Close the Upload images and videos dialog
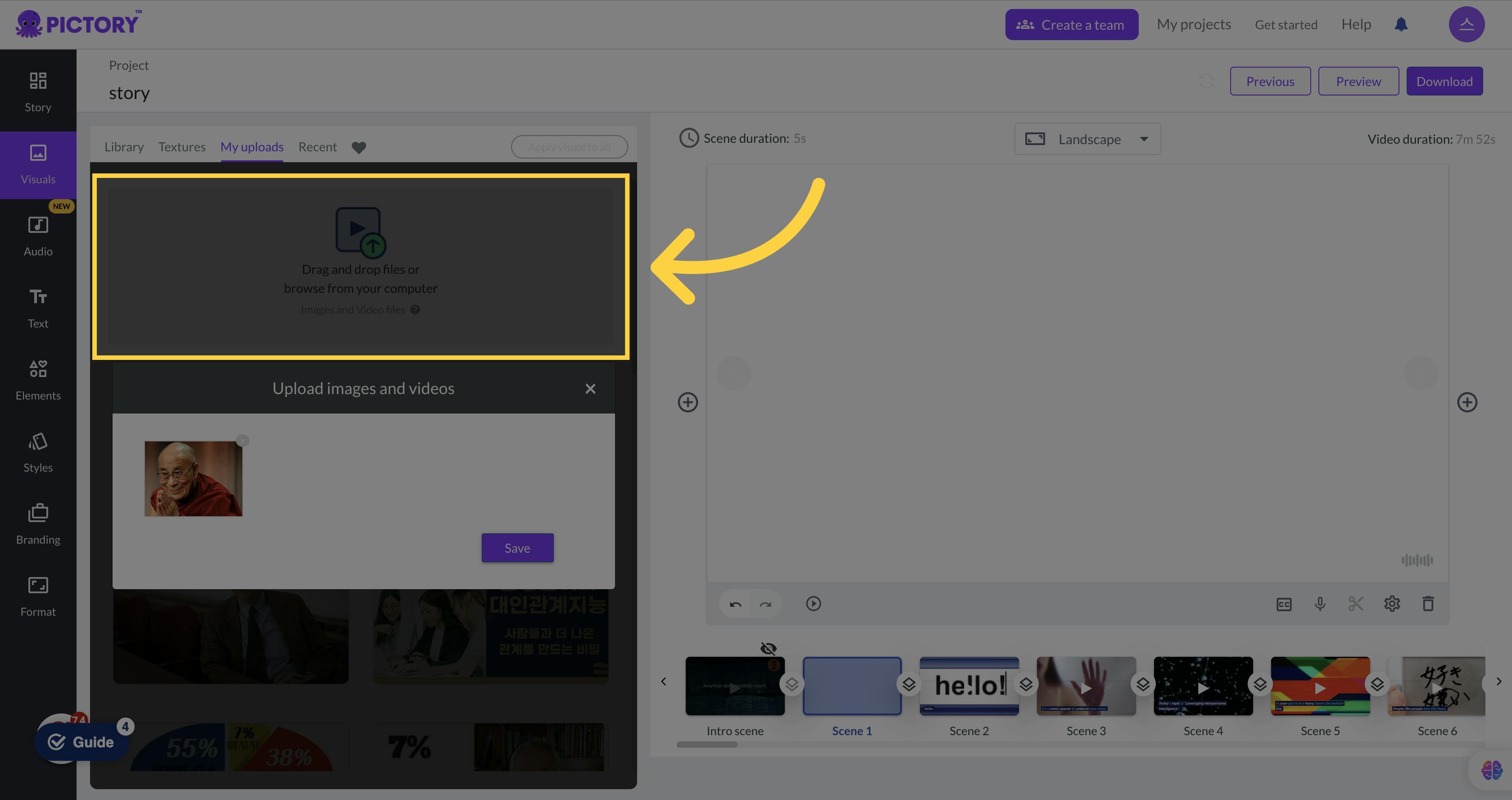This screenshot has height=800, width=1512. coord(590,389)
